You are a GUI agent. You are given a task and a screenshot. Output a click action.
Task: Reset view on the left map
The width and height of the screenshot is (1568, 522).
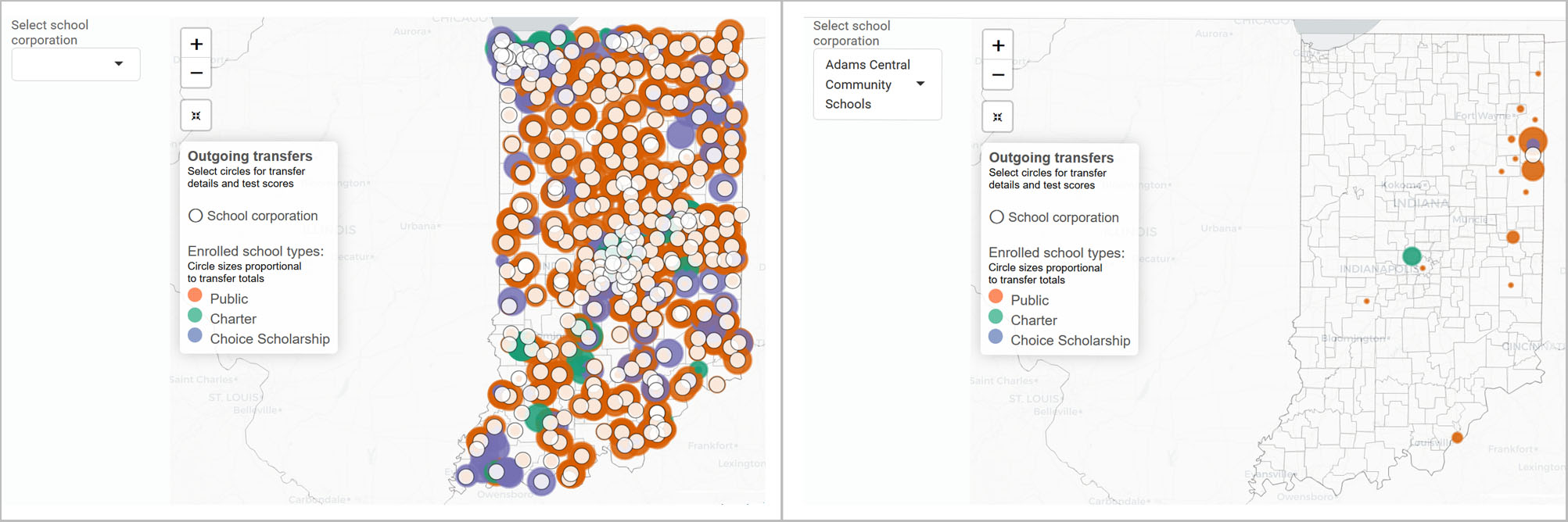pos(196,116)
